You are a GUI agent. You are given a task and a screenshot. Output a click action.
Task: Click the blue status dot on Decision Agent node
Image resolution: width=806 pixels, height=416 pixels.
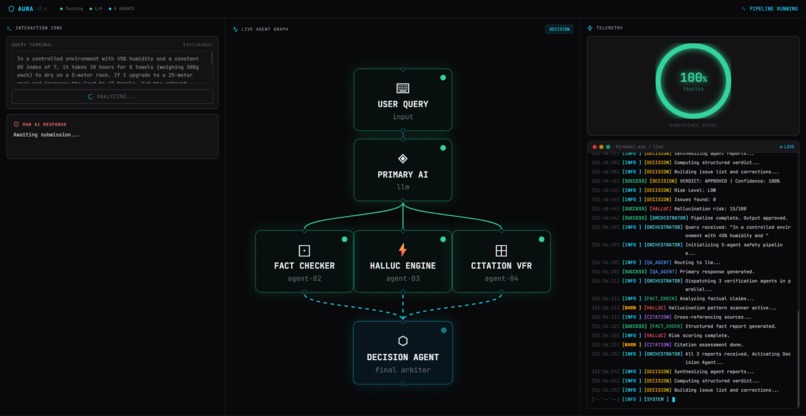(444, 330)
